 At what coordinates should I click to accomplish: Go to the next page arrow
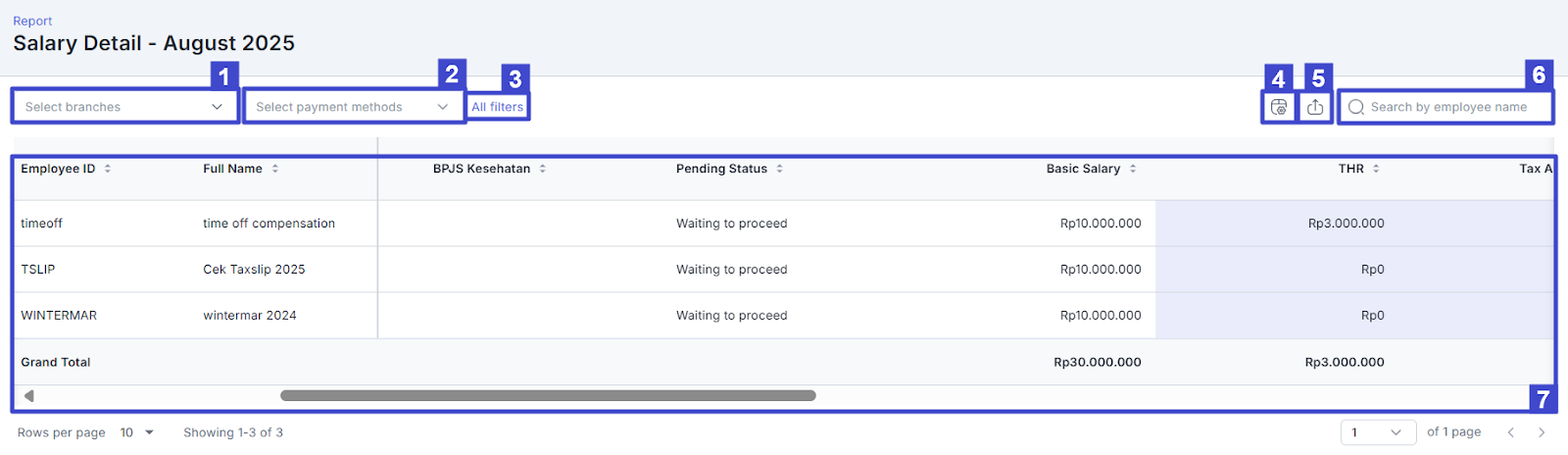[1542, 432]
